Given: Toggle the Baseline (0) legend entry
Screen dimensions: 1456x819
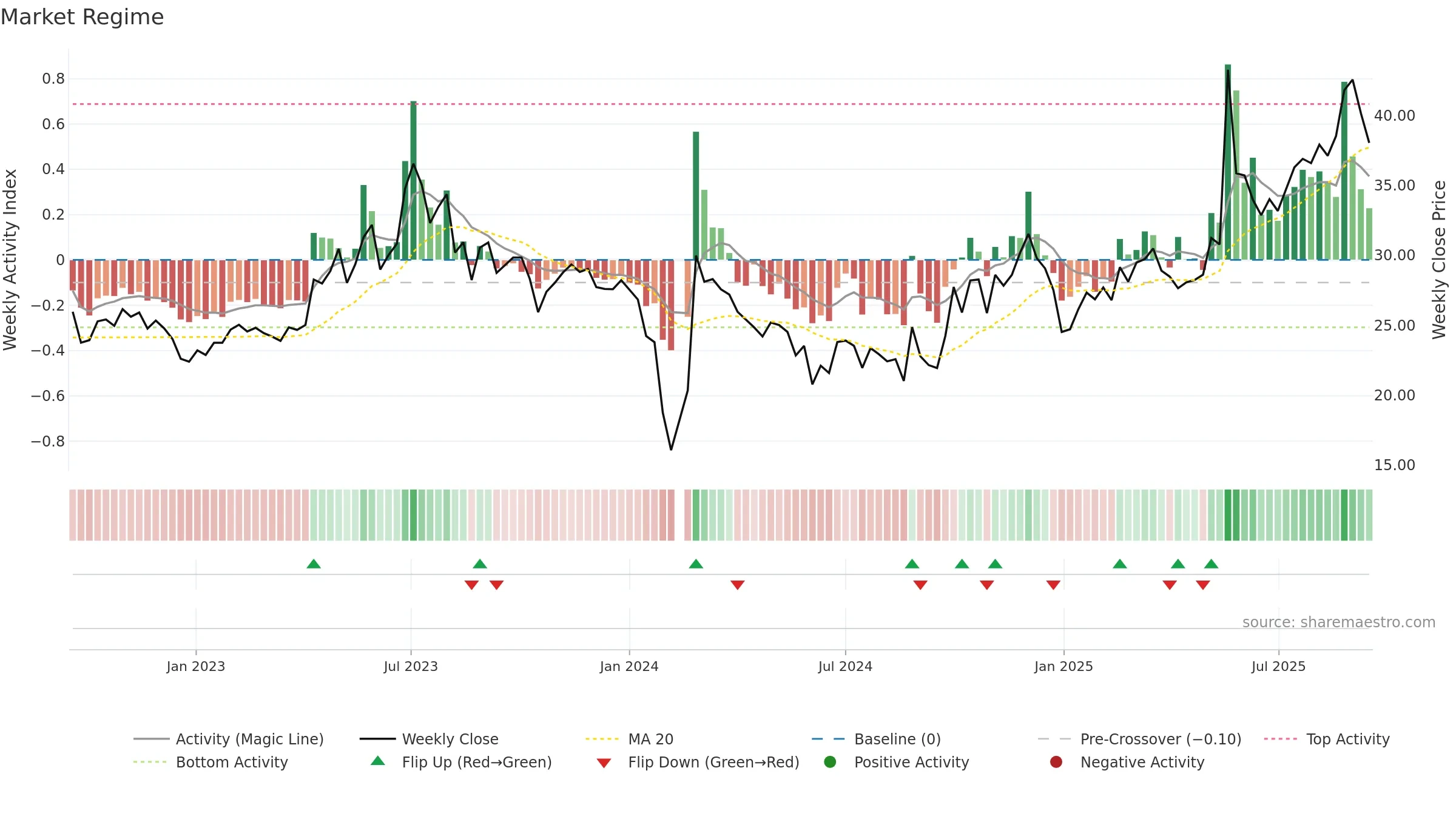Looking at the screenshot, I should pos(876,739).
